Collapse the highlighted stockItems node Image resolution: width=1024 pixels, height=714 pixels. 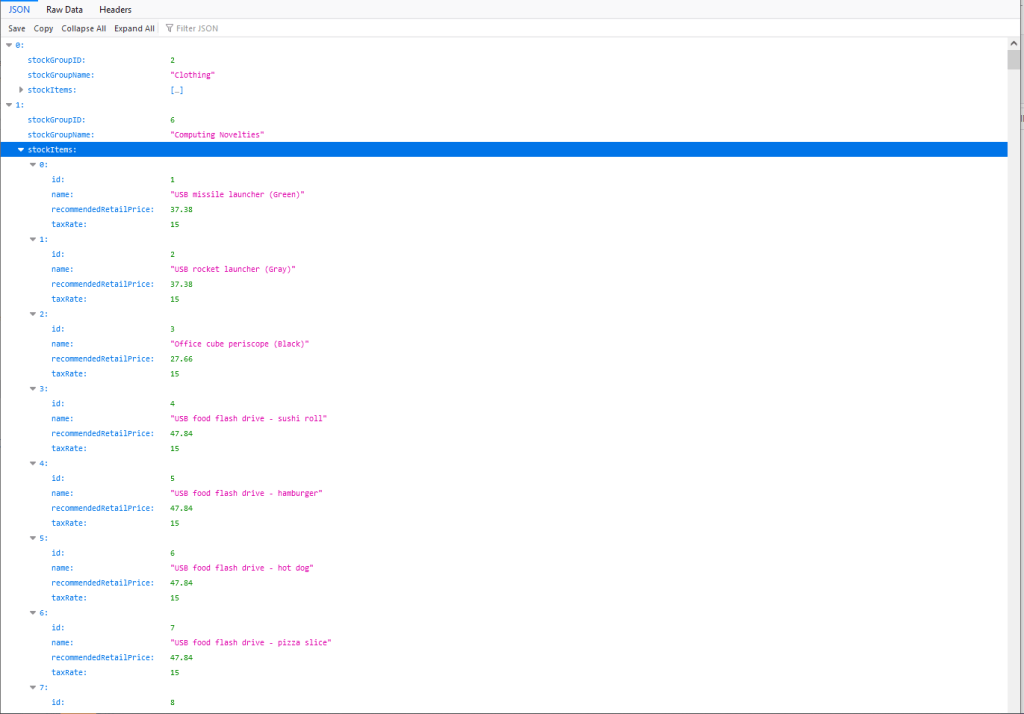click(x=21, y=150)
